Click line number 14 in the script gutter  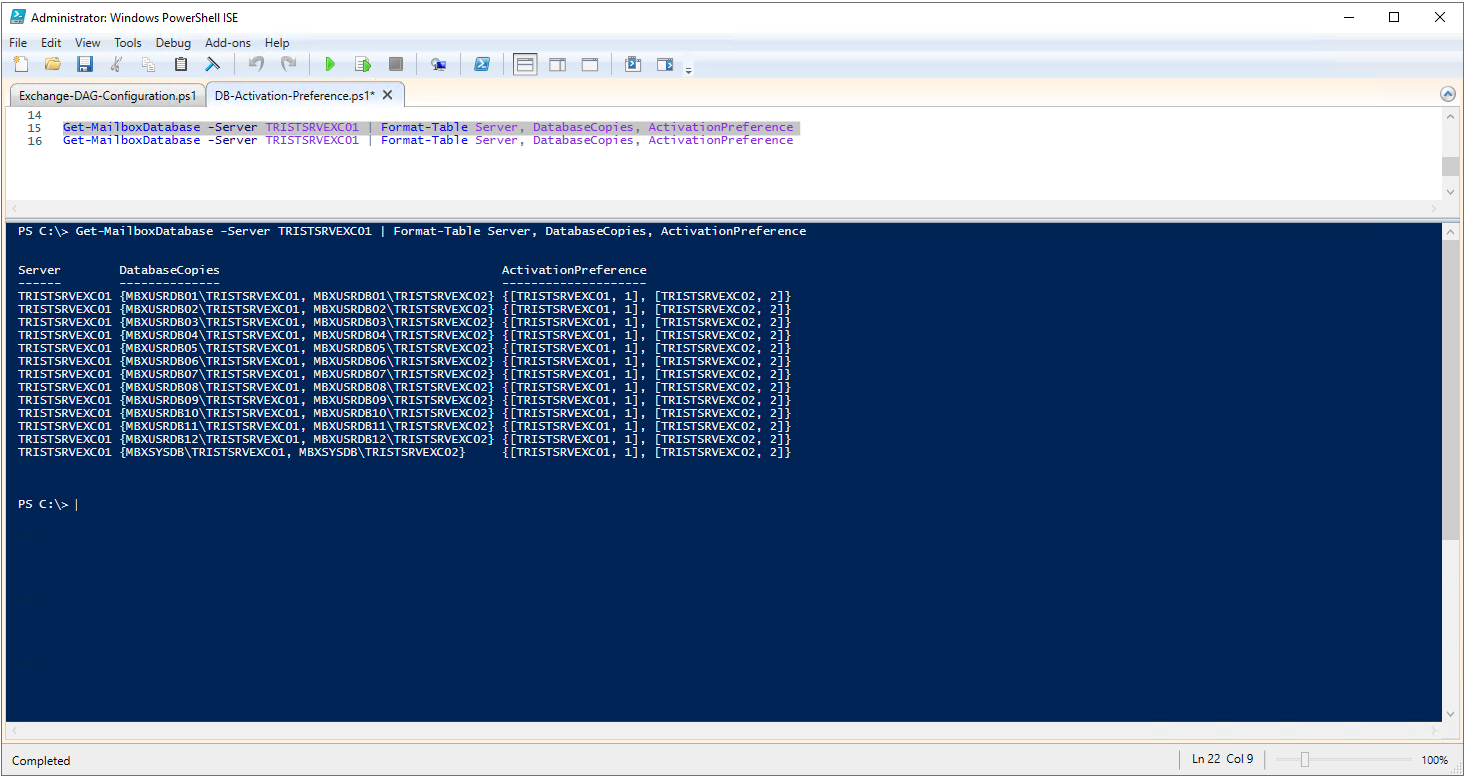[x=35, y=115]
